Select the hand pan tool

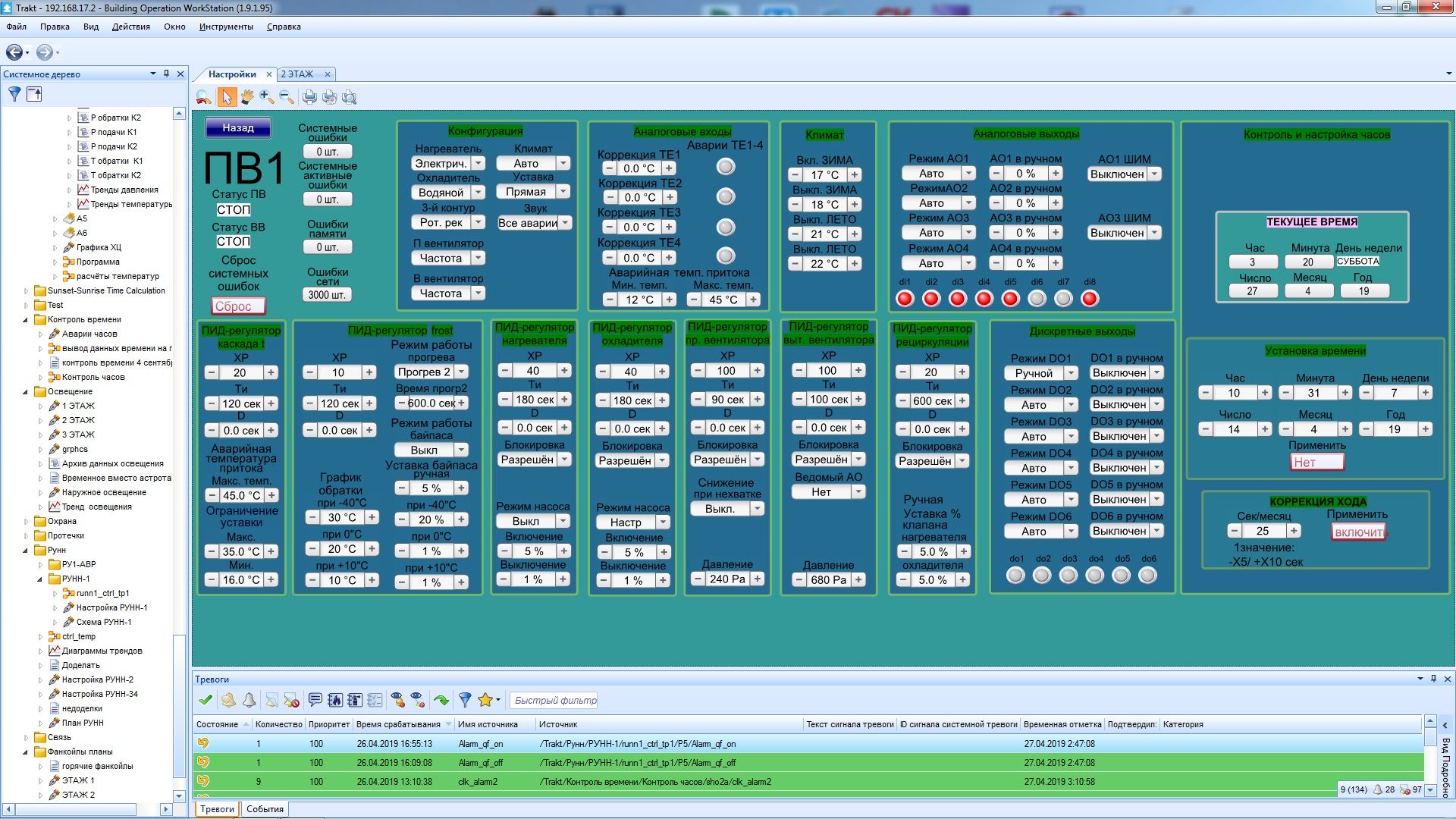tap(247, 97)
